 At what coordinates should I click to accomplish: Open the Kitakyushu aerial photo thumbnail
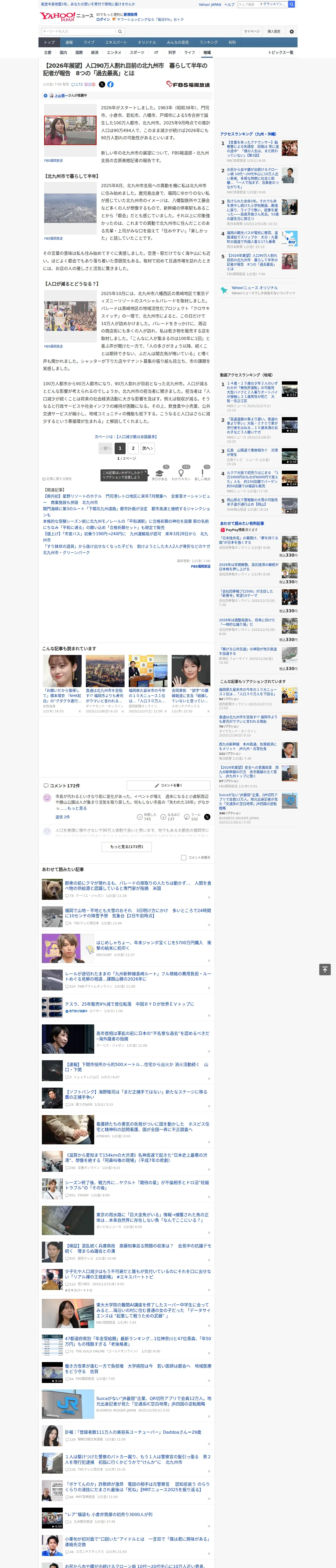point(70,208)
